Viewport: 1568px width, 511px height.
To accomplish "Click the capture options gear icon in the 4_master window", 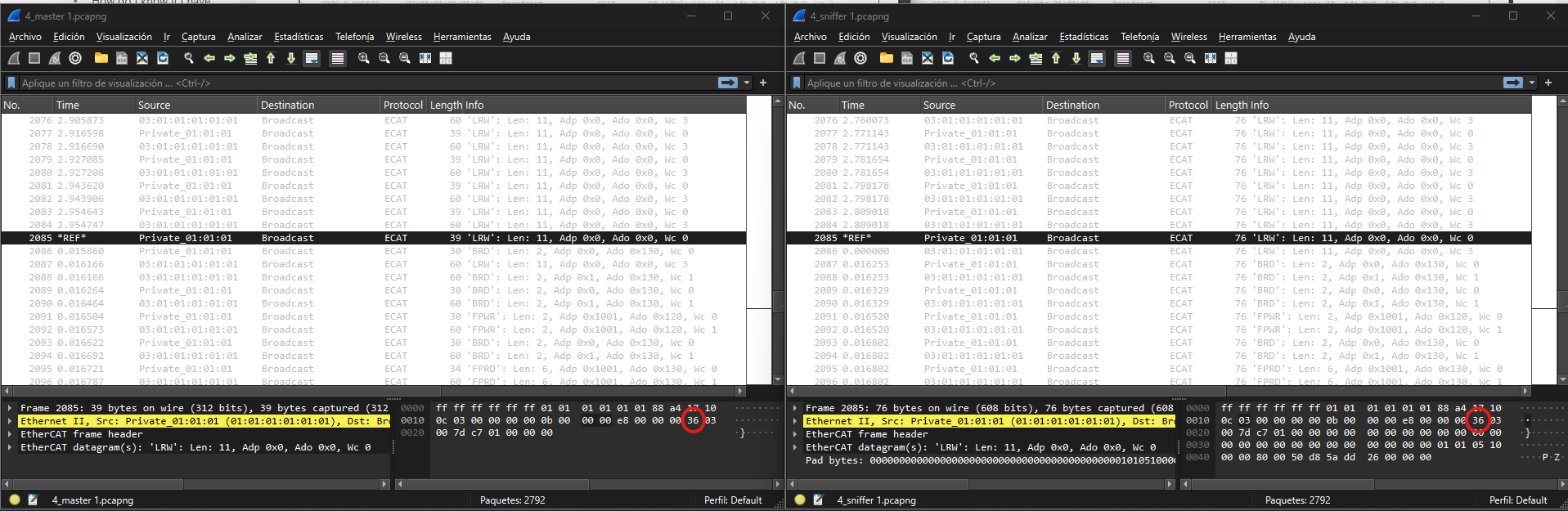I will [x=75, y=58].
